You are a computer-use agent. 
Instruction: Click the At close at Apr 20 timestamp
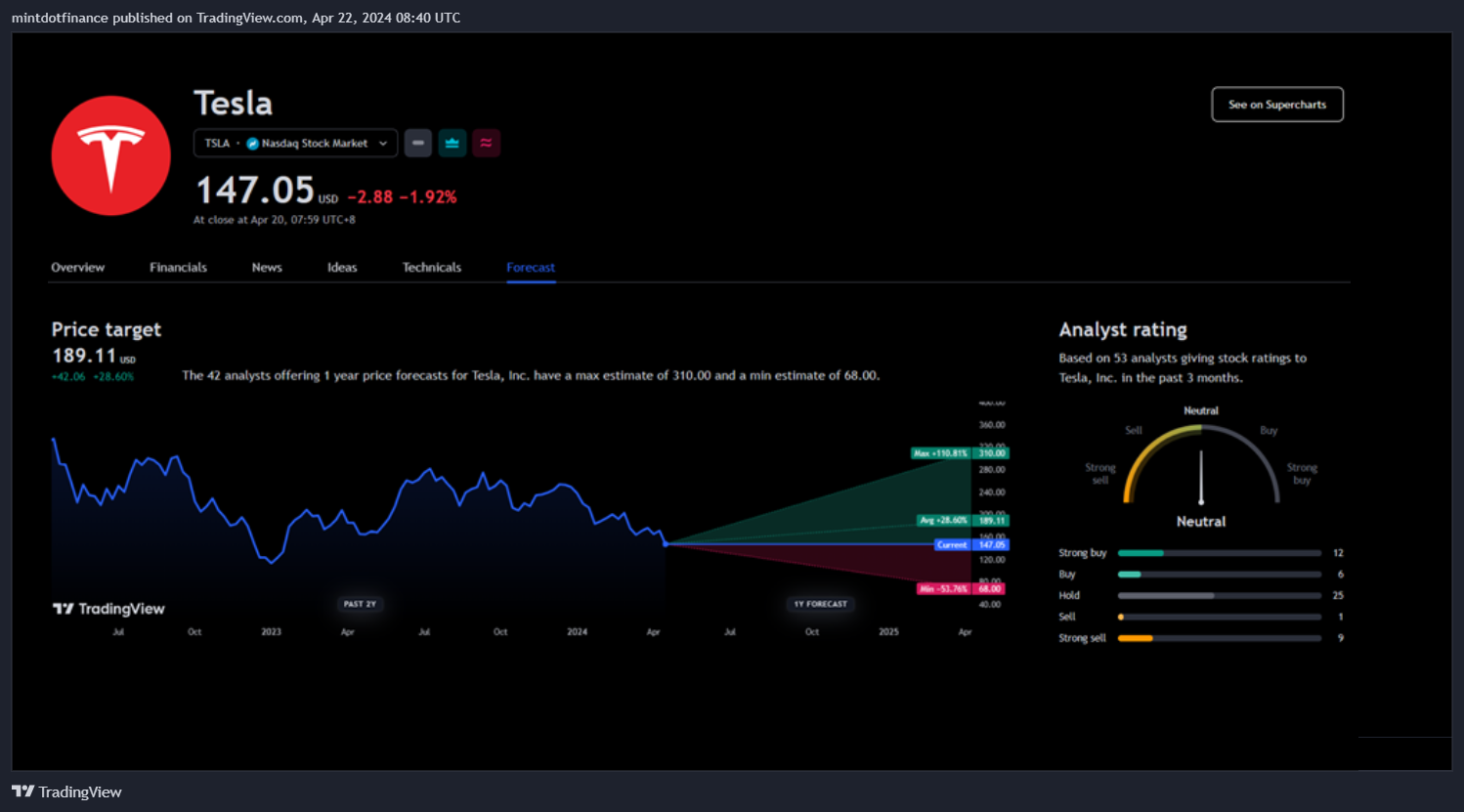click(275, 220)
